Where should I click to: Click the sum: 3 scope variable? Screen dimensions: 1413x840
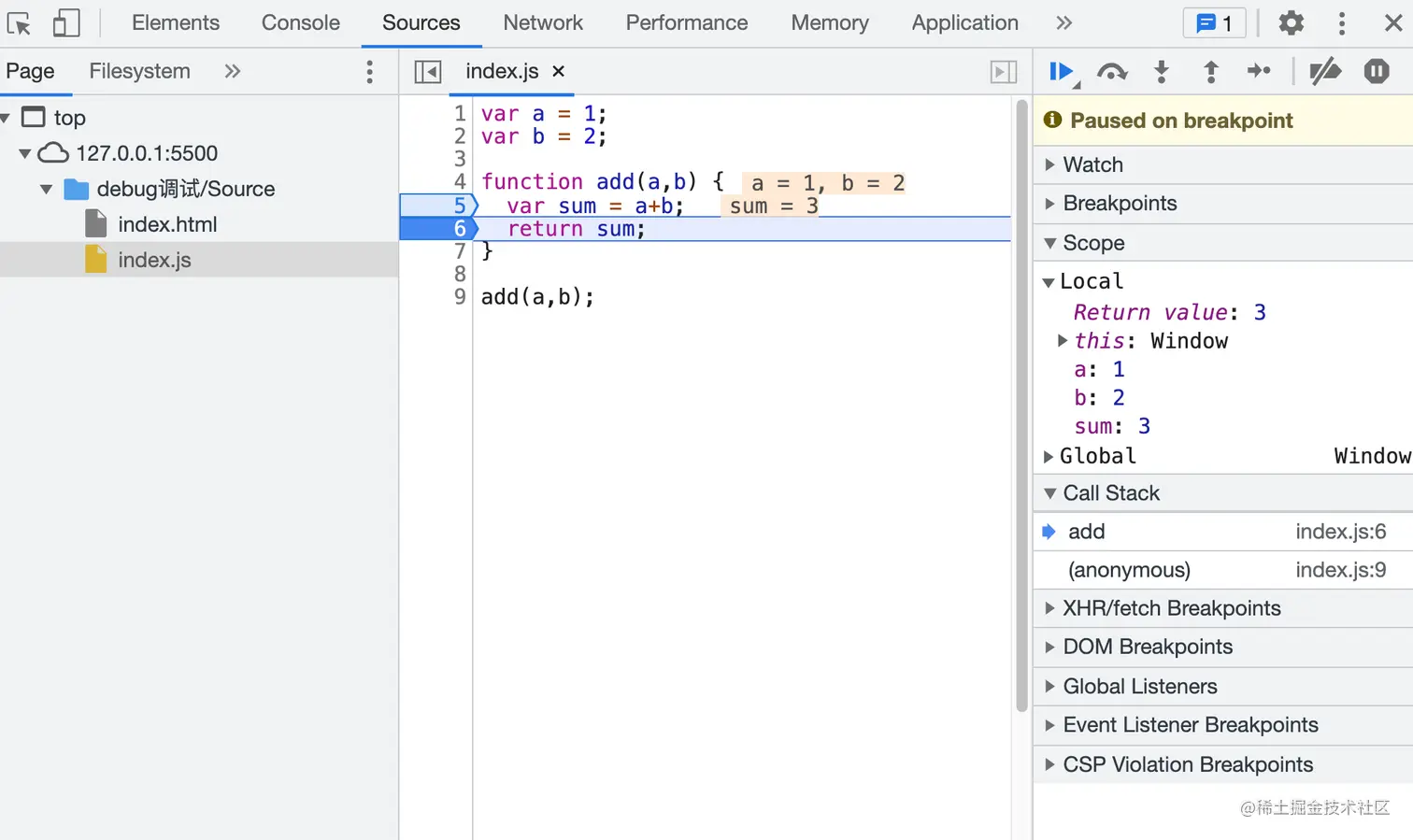[x=1112, y=427]
